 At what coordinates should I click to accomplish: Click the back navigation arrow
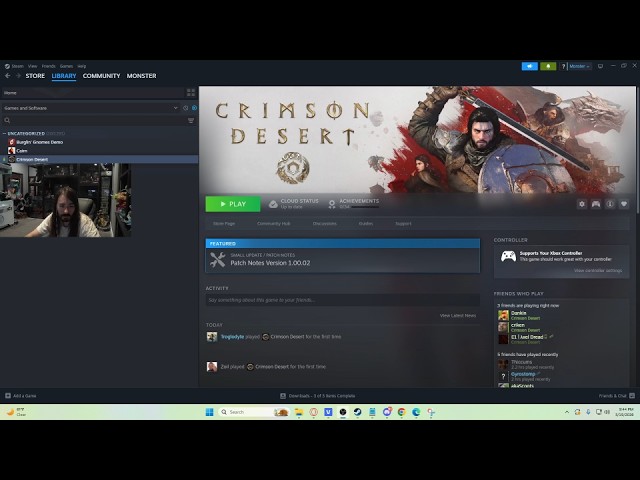click(x=8, y=76)
